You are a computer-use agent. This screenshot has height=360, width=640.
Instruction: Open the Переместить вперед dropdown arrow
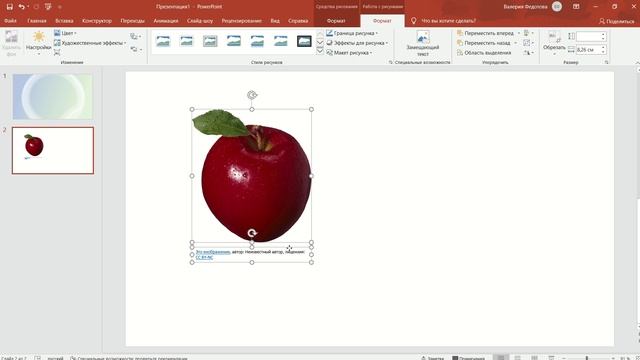(x=519, y=33)
